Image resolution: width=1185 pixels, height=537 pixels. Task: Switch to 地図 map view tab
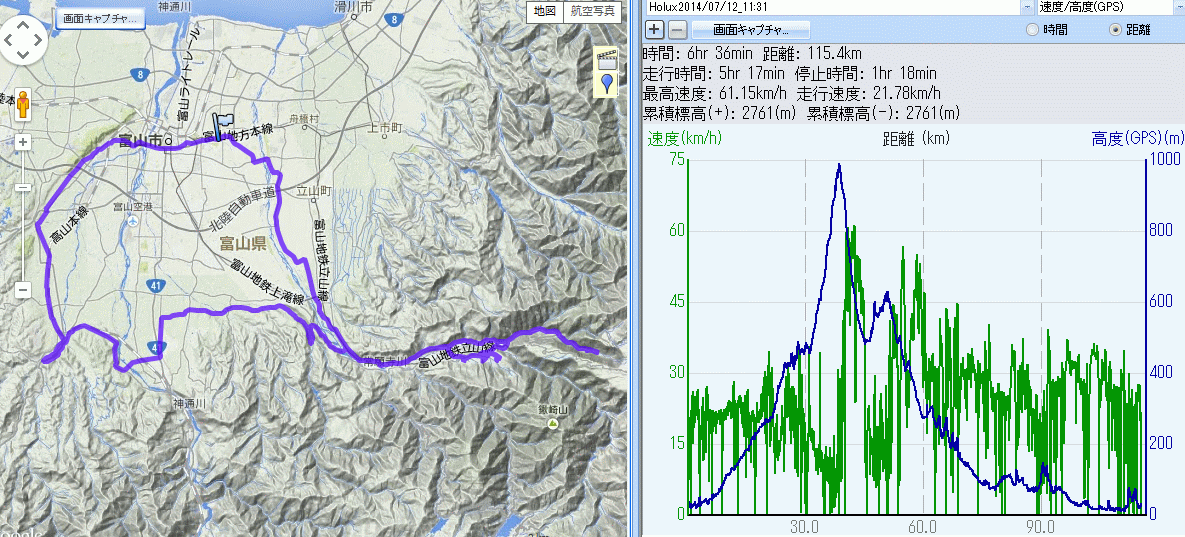[544, 11]
